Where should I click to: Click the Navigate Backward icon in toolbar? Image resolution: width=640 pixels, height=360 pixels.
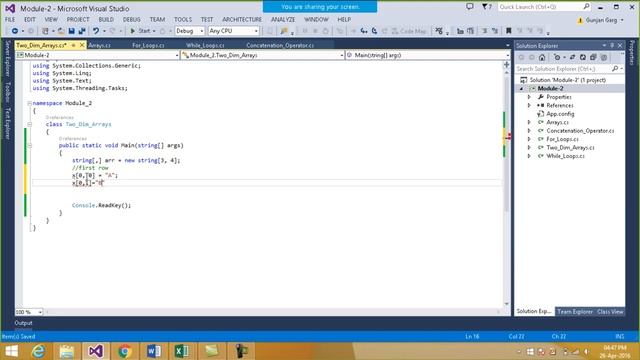pos(15,31)
